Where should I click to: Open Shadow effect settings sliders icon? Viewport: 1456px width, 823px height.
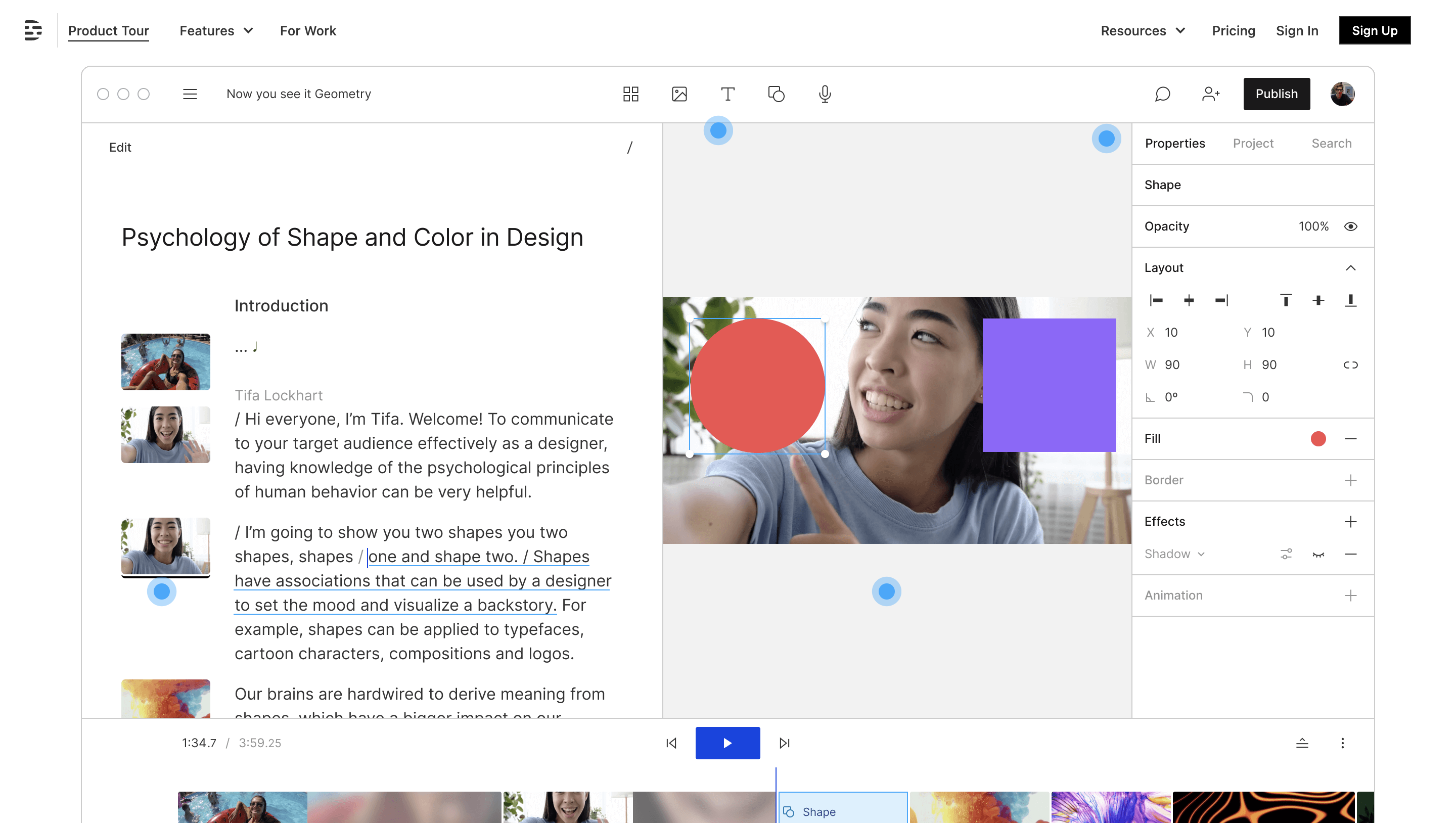click(1286, 554)
